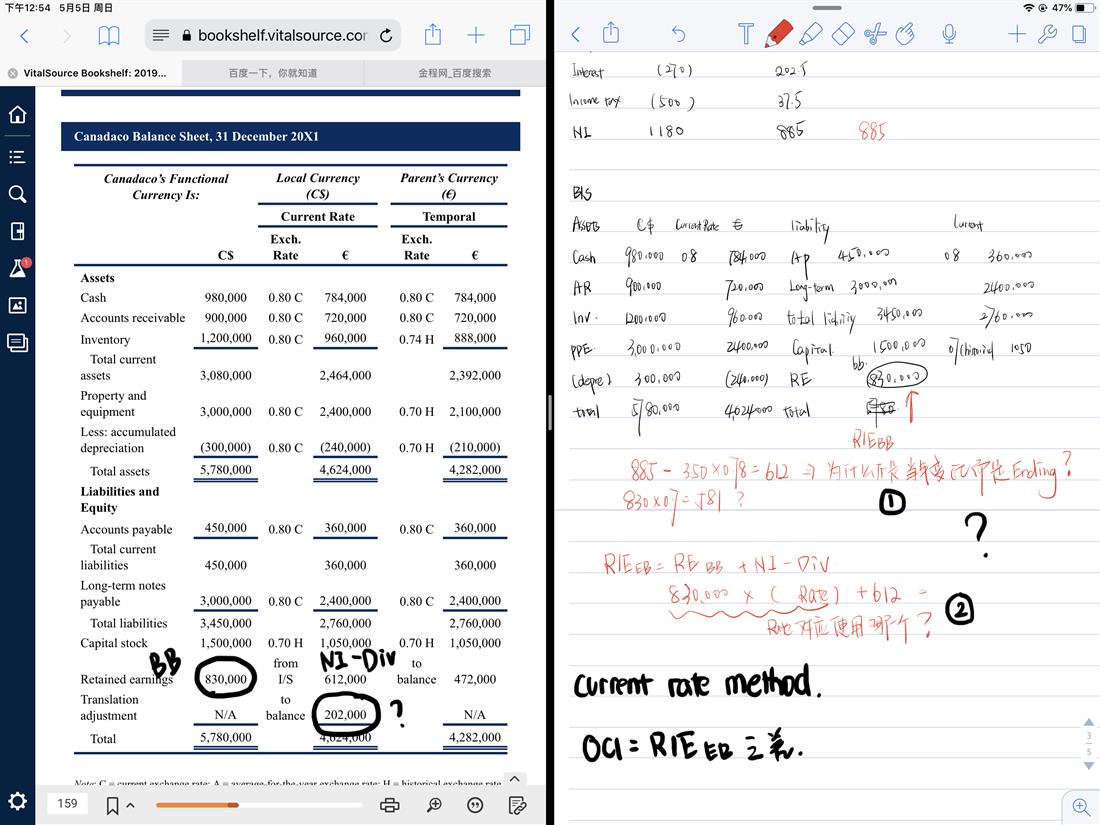Screen dimensions: 1100x825
Task: Tap the 'Long-term notes payable' row label
Action: tap(123, 593)
